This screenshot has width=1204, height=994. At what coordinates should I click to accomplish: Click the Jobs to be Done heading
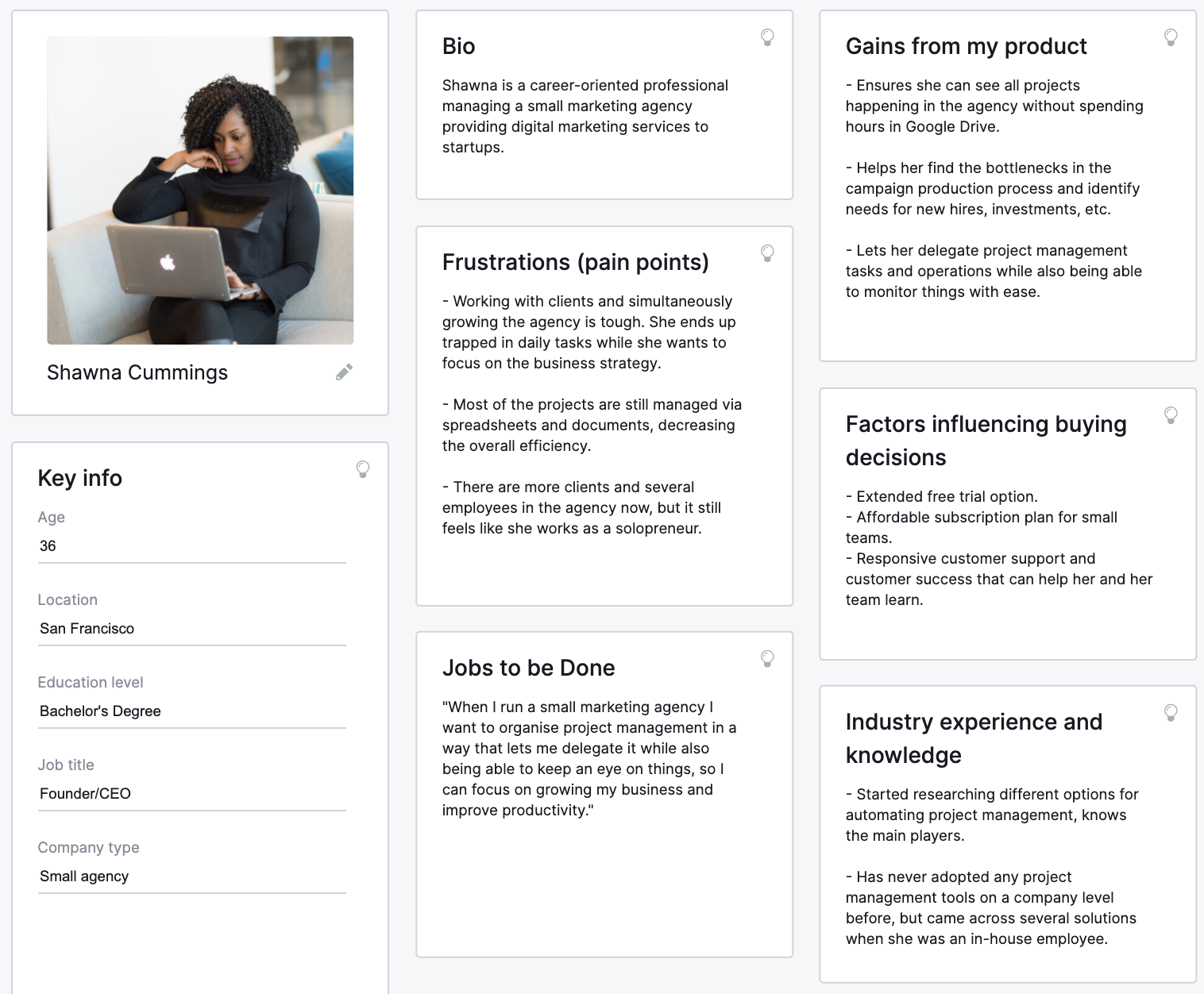(x=529, y=668)
